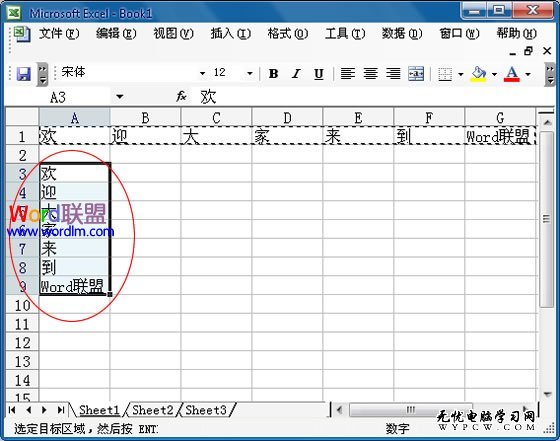Click the Save floppy disk icon

tap(24, 74)
